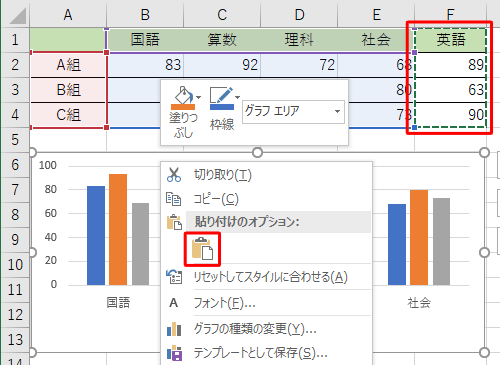Select column E header
500x365 pixels.
[x=376, y=15]
